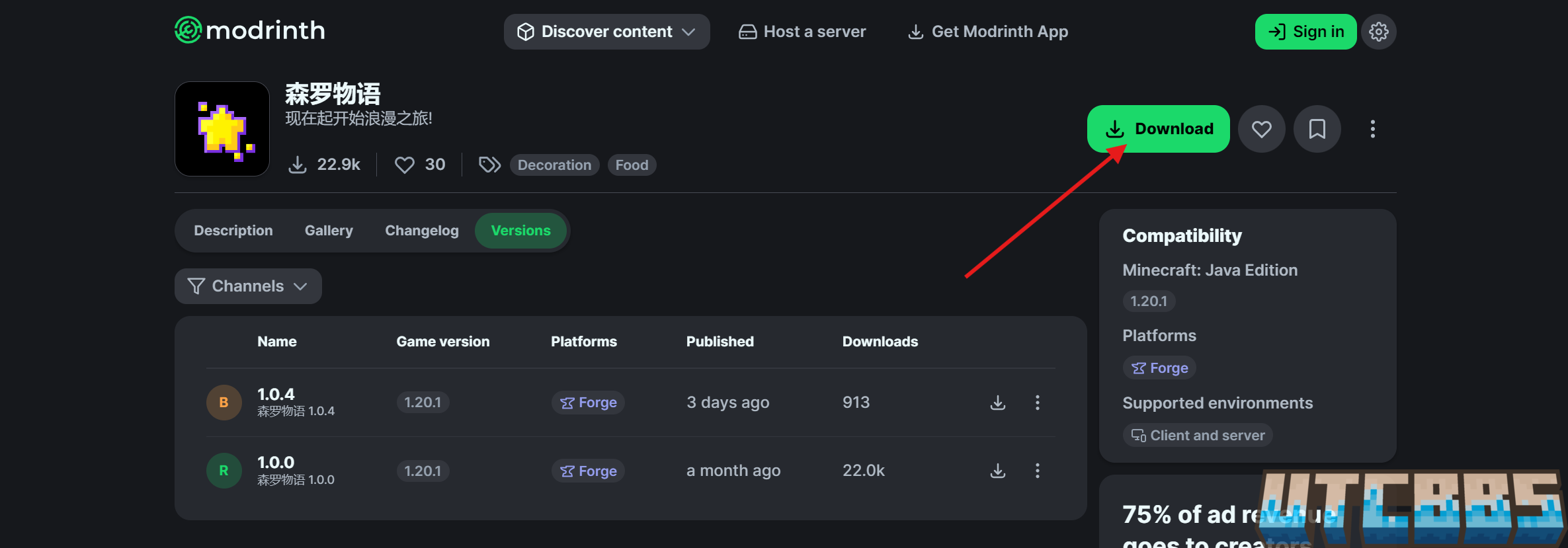Click 1.20.1 game version in 1.0.0 row
The width and height of the screenshot is (1568, 548).
(423, 471)
